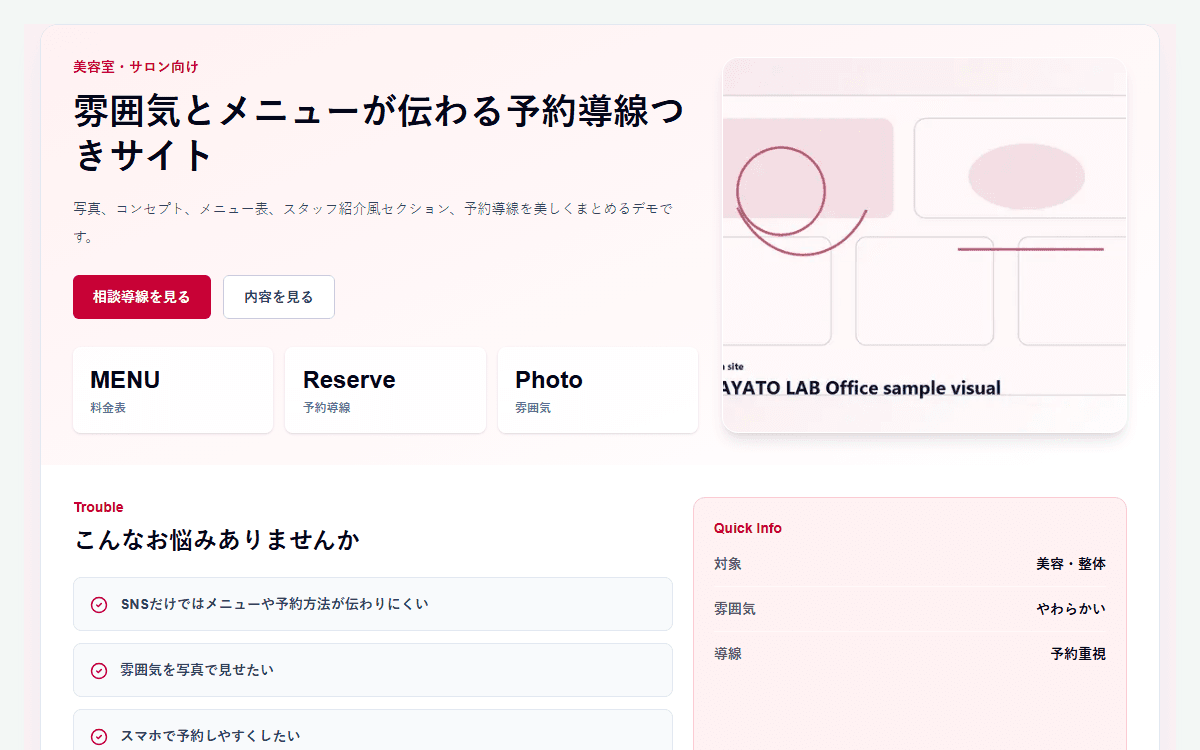The image size is (1200, 750).
Task: Click the Trouble section label
Action: tap(99, 507)
